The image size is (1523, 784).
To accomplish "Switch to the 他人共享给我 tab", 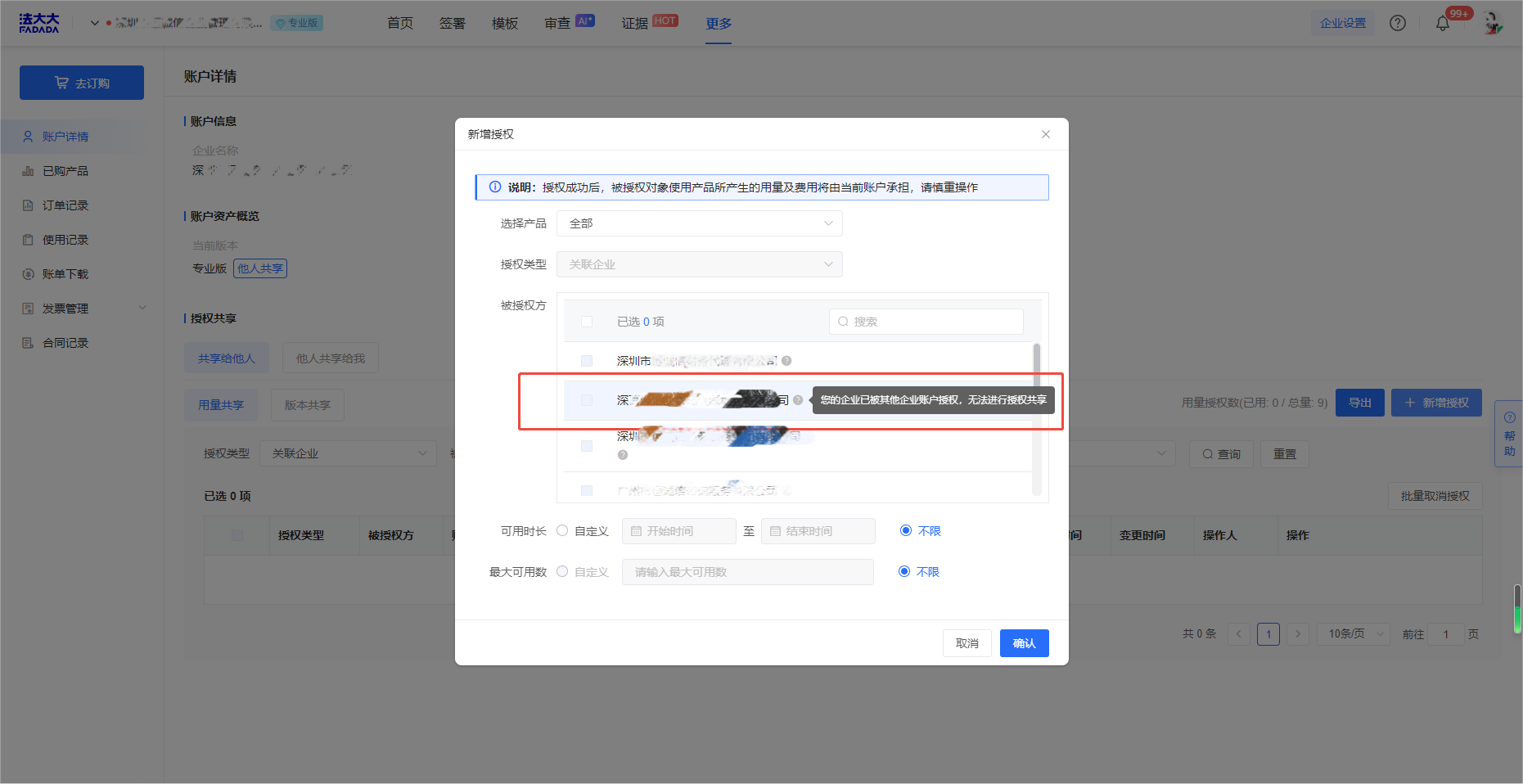I will point(331,358).
